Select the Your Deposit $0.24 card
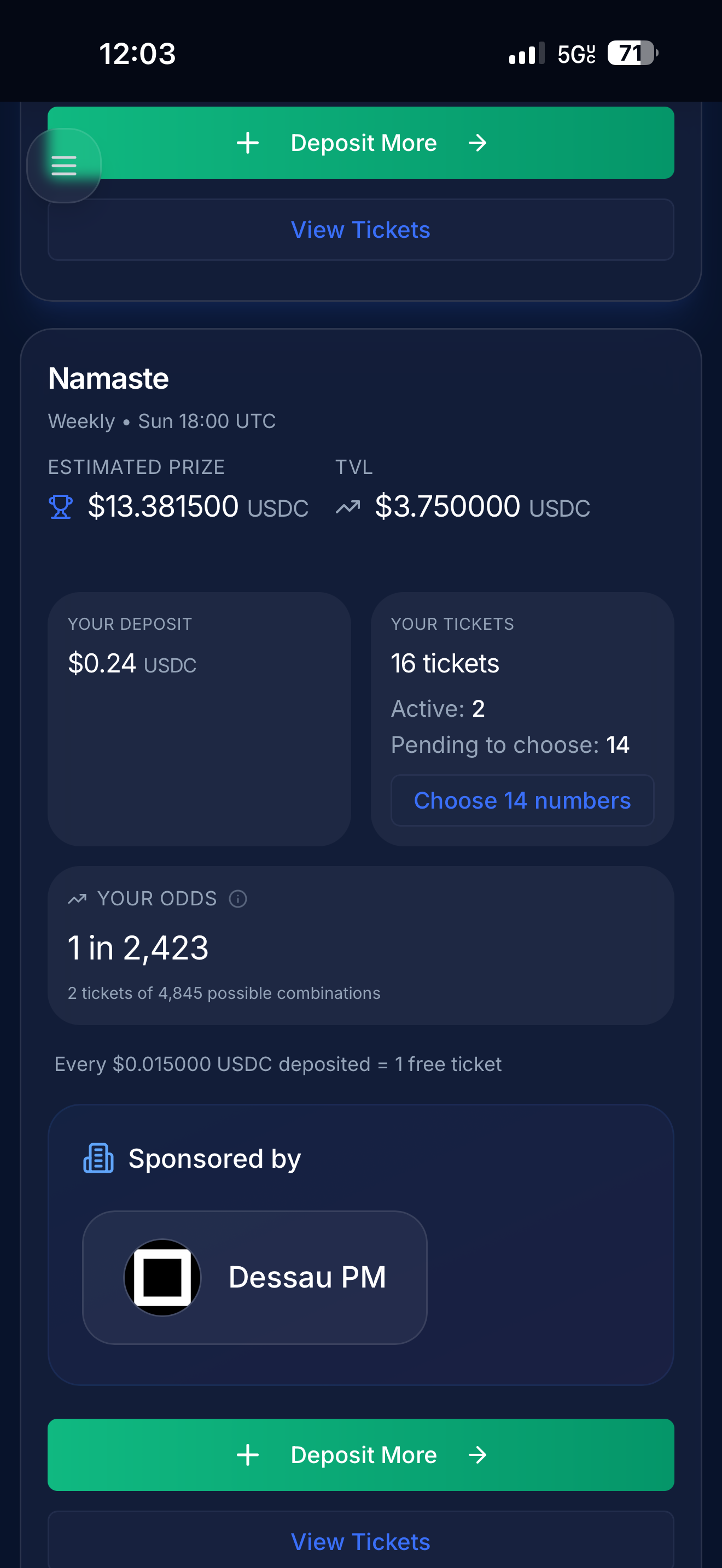722x1568 pixels. pos(199,719)
